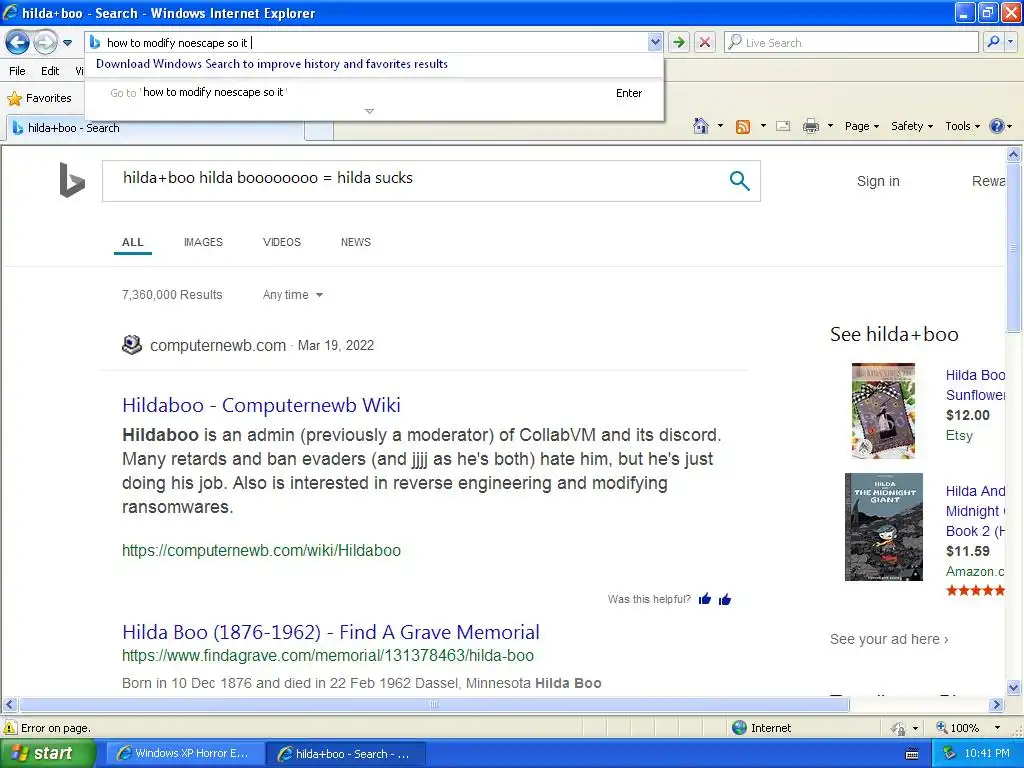1024x768 pixels.
Task: Click See your ad here link
Action: (889, 639)
